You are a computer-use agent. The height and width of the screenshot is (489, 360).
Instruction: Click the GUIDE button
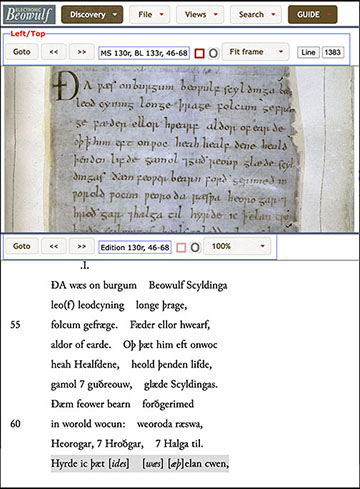[x=313, y=15]
